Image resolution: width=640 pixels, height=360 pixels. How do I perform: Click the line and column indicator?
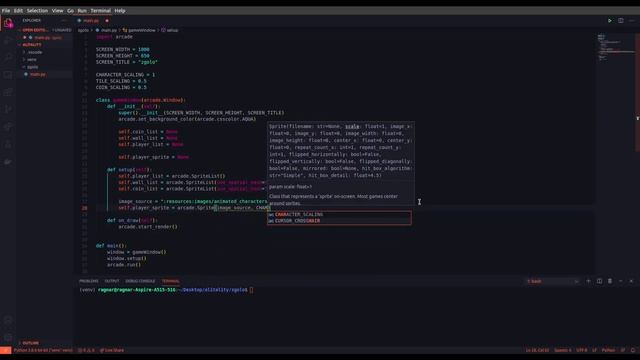coord(537,350)
